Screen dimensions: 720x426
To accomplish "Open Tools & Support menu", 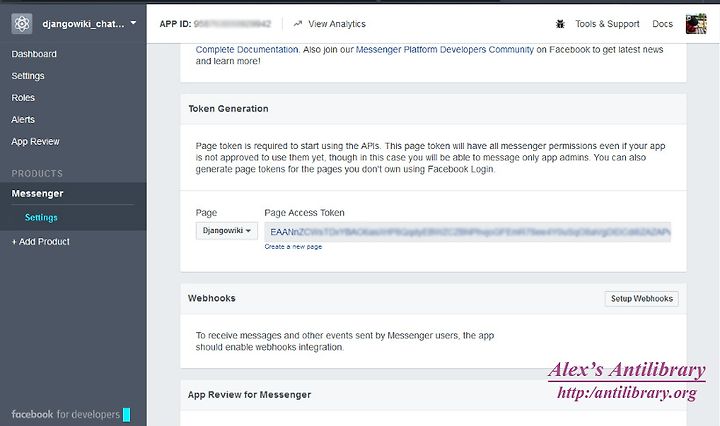I will pos(607,24).
